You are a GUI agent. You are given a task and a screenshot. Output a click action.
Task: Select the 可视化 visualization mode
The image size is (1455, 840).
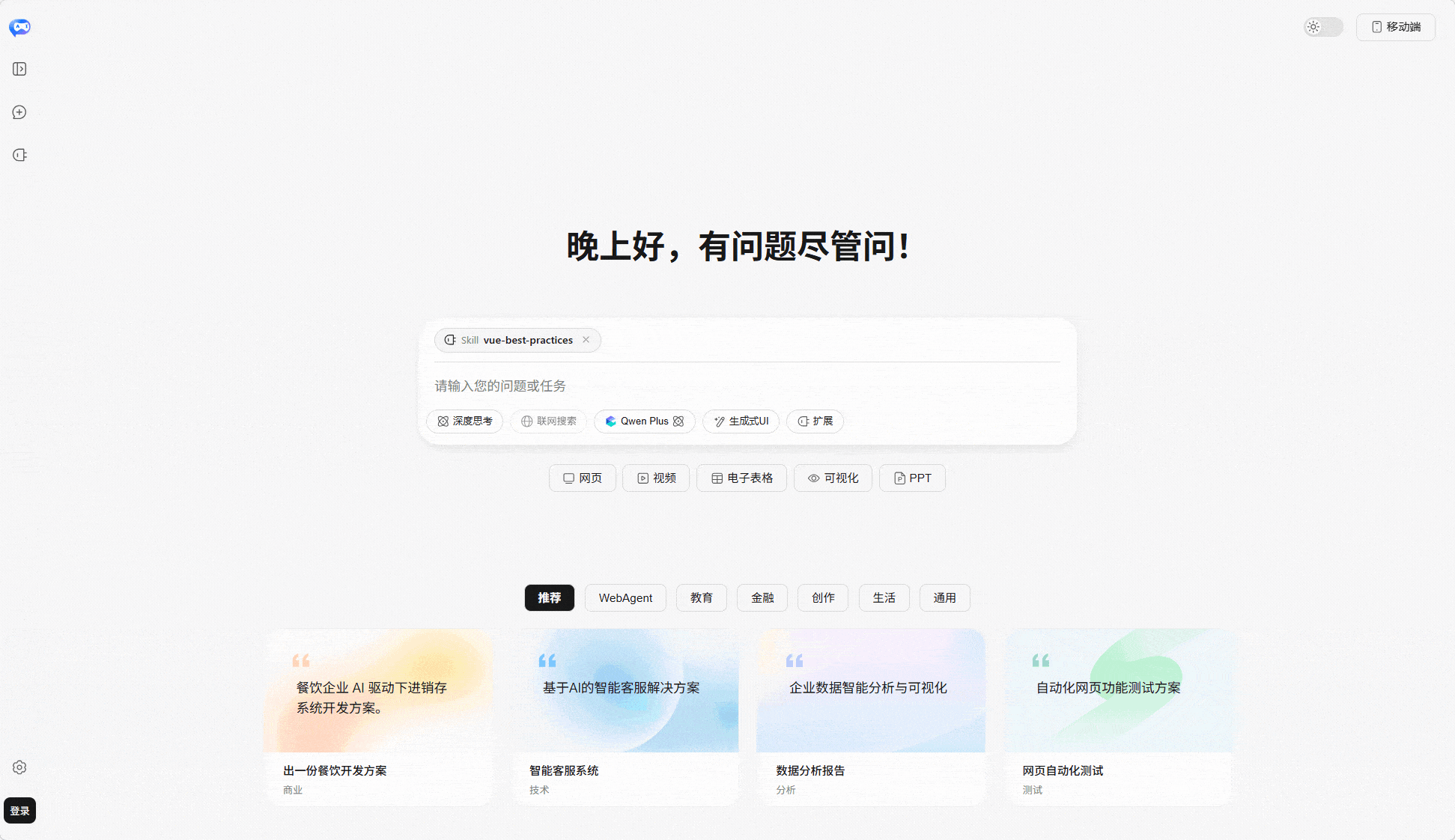click(x=833, y=478)
